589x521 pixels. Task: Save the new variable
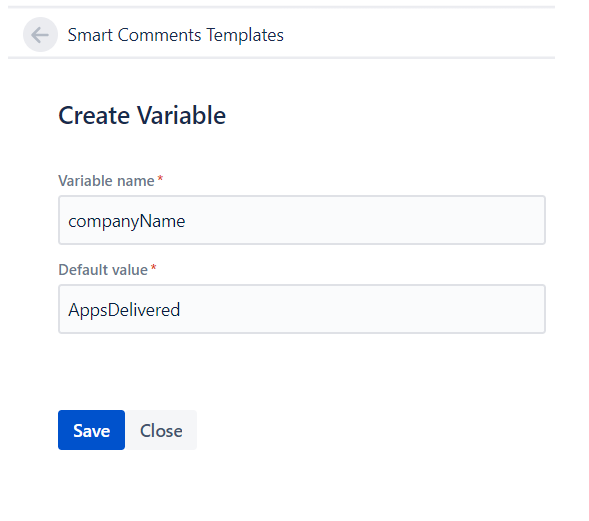pyautogui.click(x=91, y=430)
